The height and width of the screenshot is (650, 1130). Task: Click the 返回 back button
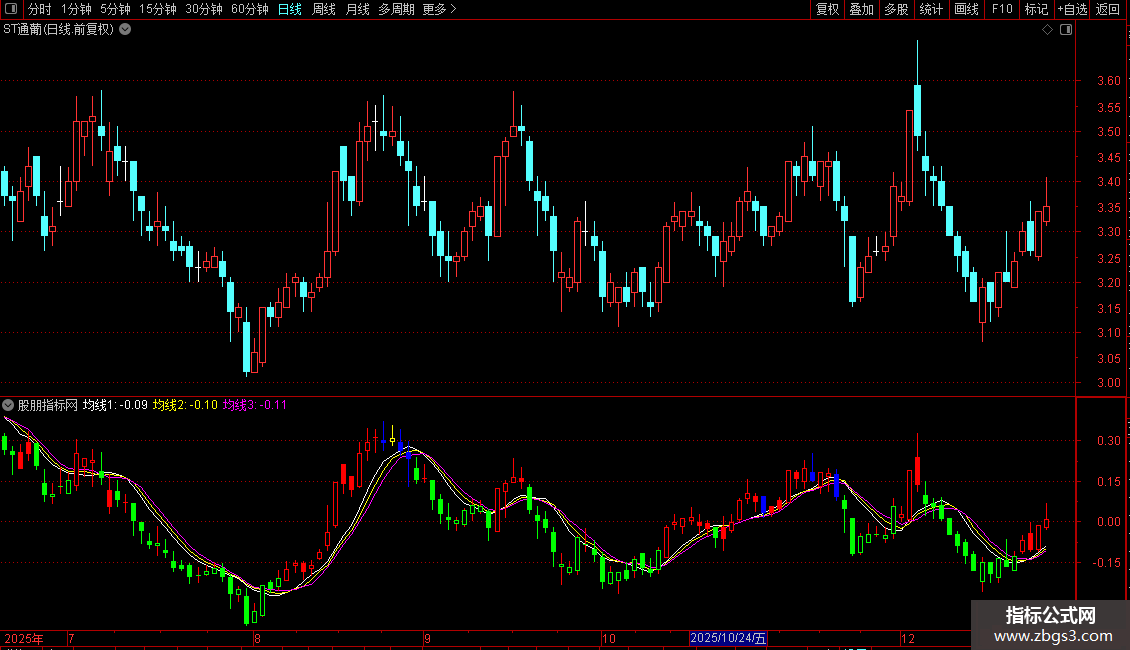point(1108,9)
